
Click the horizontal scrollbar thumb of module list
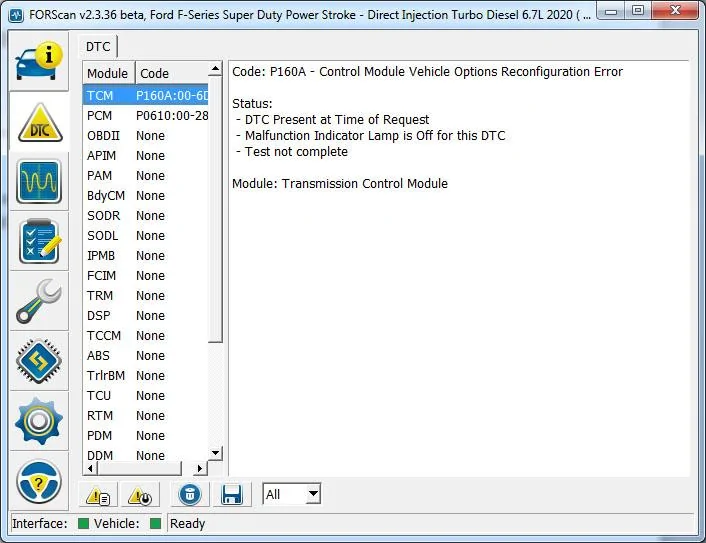pos(140,468)
